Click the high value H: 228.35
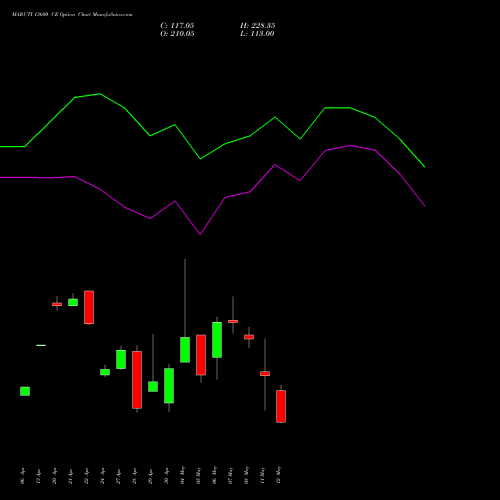The height and width of the screenshot is (500, 500). click(x=258, y=26)
